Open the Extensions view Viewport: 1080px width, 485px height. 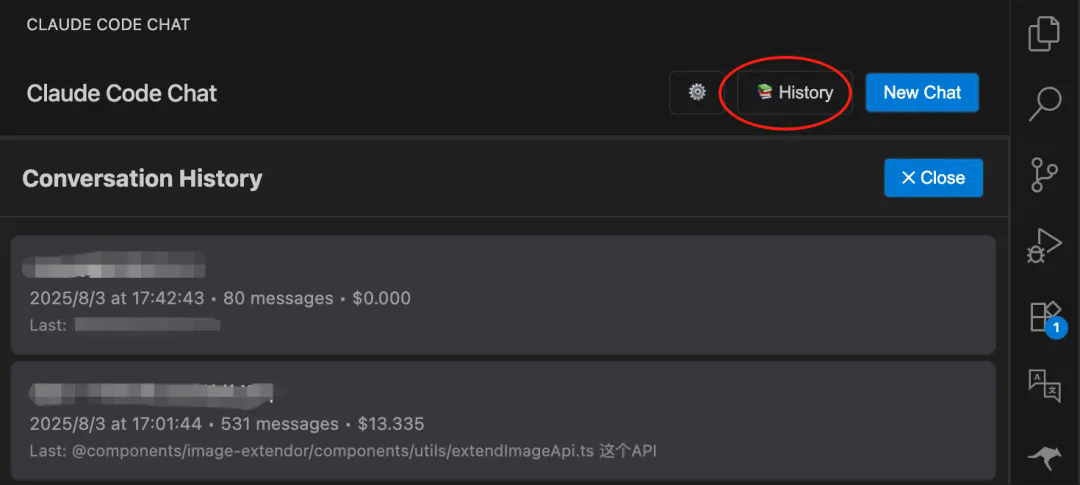point(1046,318)
